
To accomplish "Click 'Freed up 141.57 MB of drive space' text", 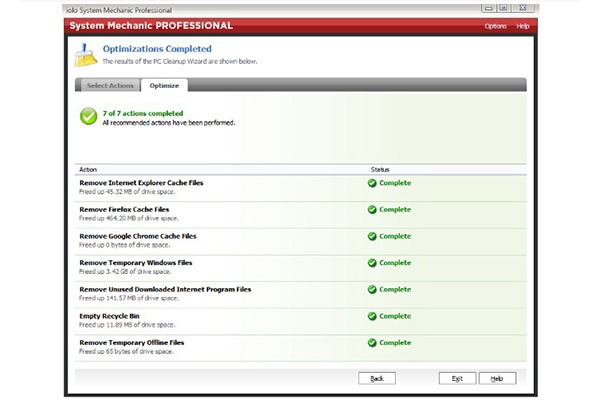I will pos(129,298).
